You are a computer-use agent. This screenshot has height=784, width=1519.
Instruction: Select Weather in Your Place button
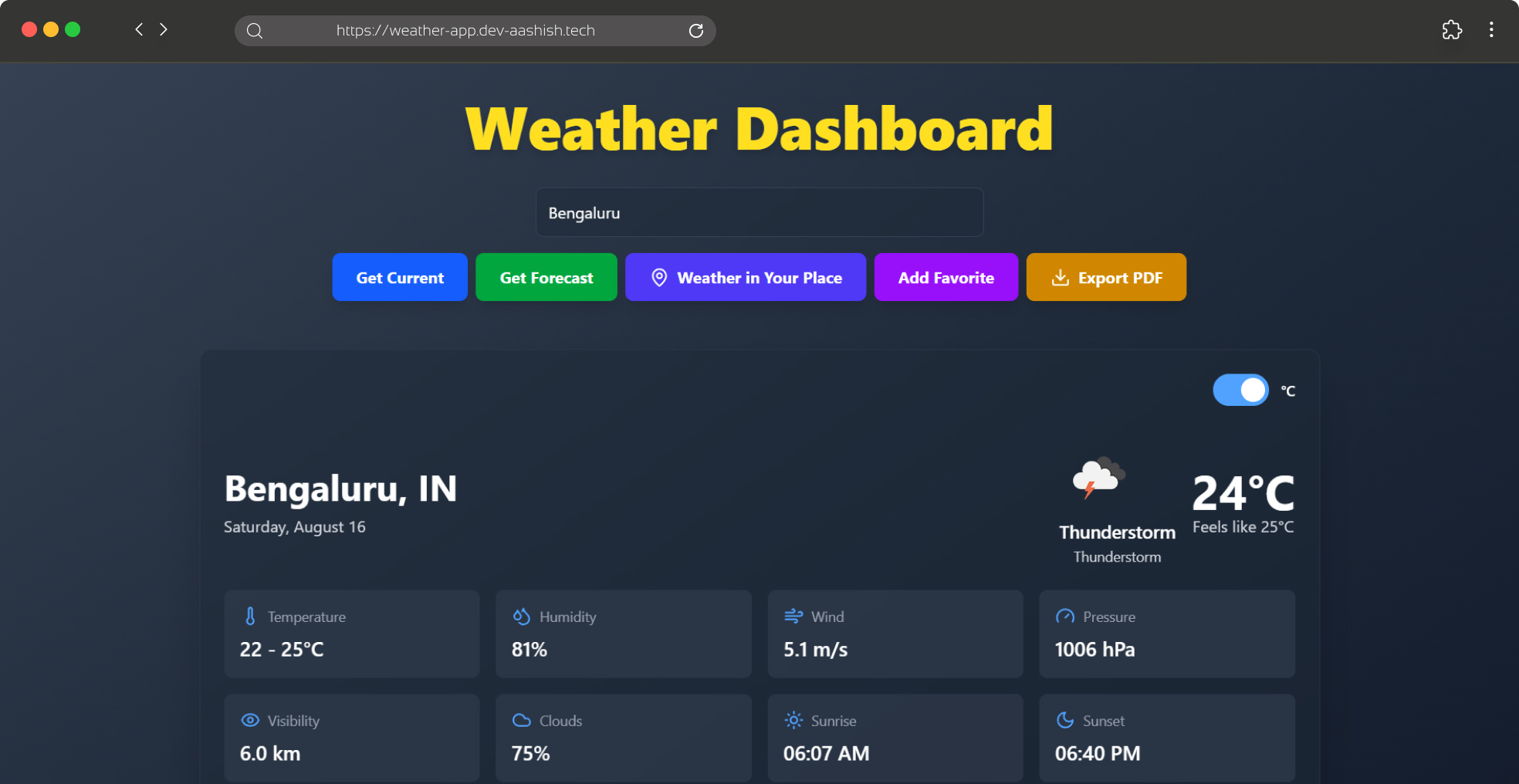point(746,277)
